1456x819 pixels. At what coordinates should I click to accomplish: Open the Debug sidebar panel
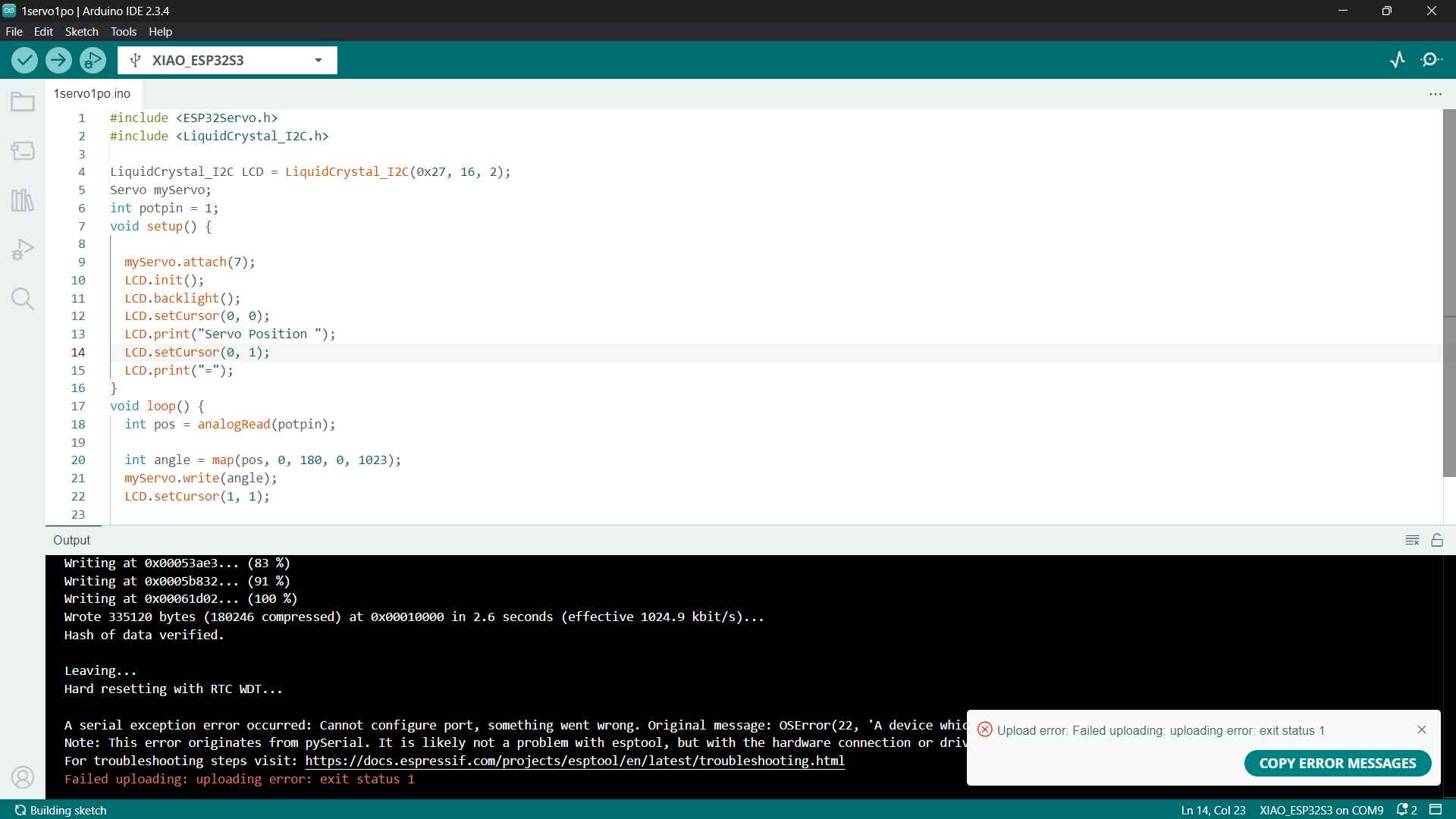[x=23, y=249]
